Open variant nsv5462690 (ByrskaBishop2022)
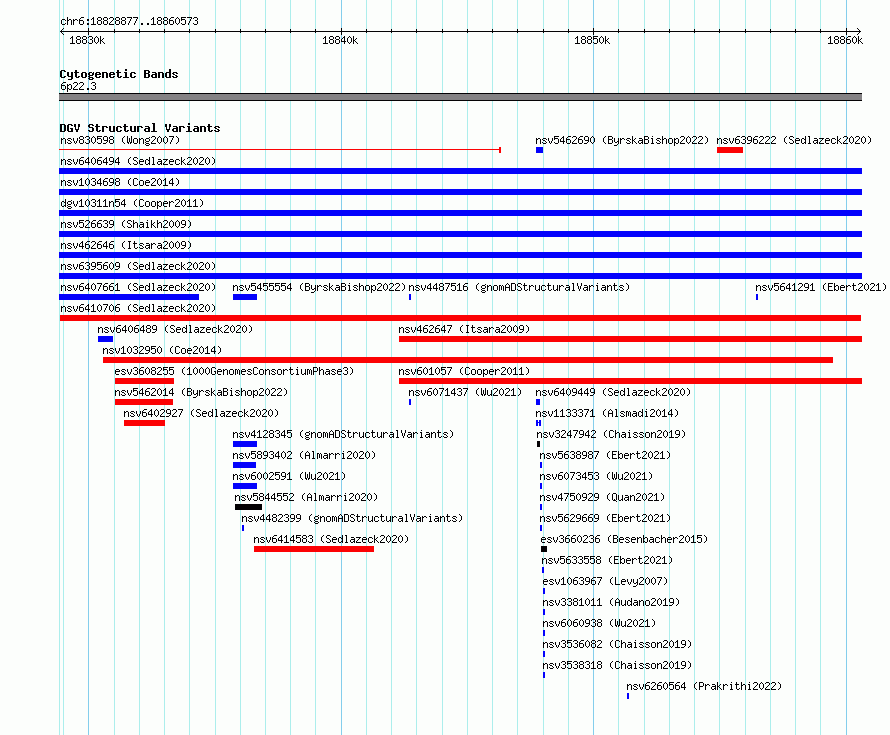 pyautogui.click(x=622, y=140)
